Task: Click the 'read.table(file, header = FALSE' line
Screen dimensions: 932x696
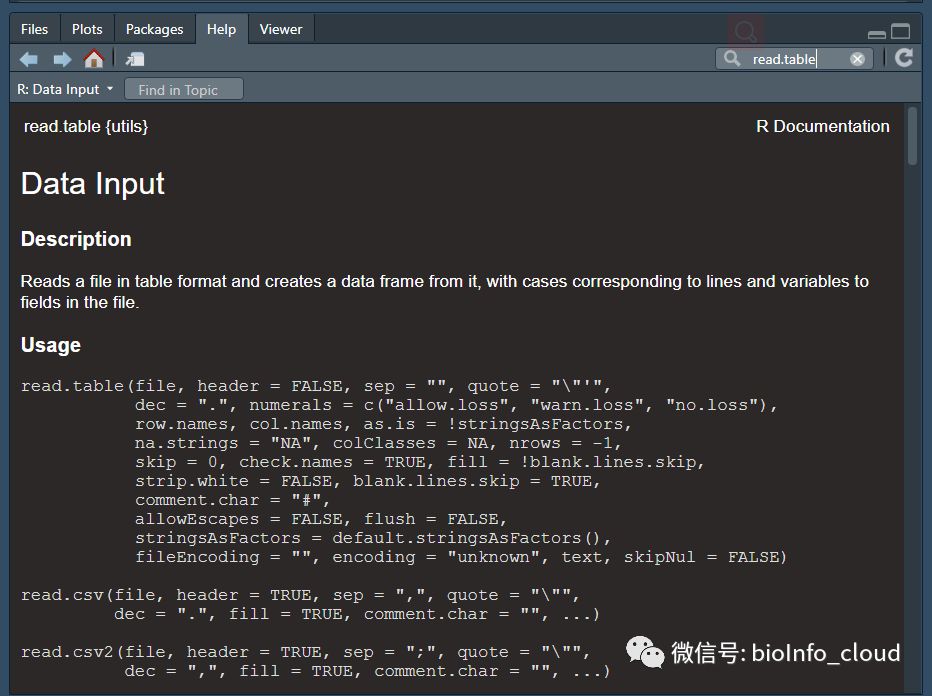Action: click(316, 386)
